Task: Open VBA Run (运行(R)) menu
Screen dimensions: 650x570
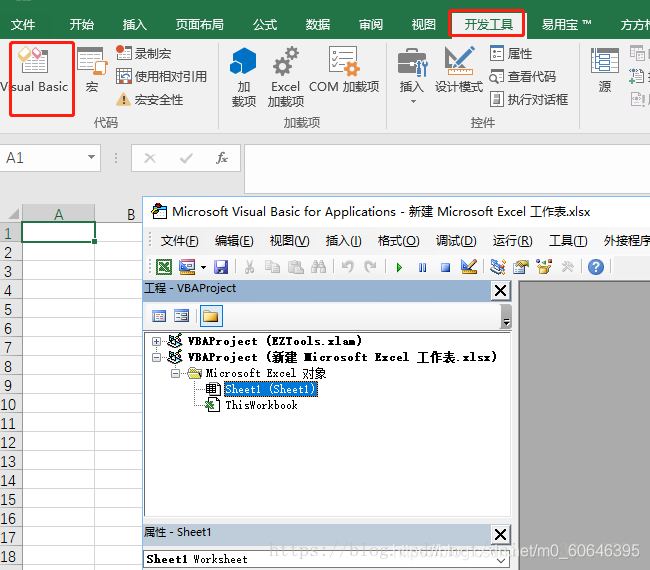Action: (512, 241)
